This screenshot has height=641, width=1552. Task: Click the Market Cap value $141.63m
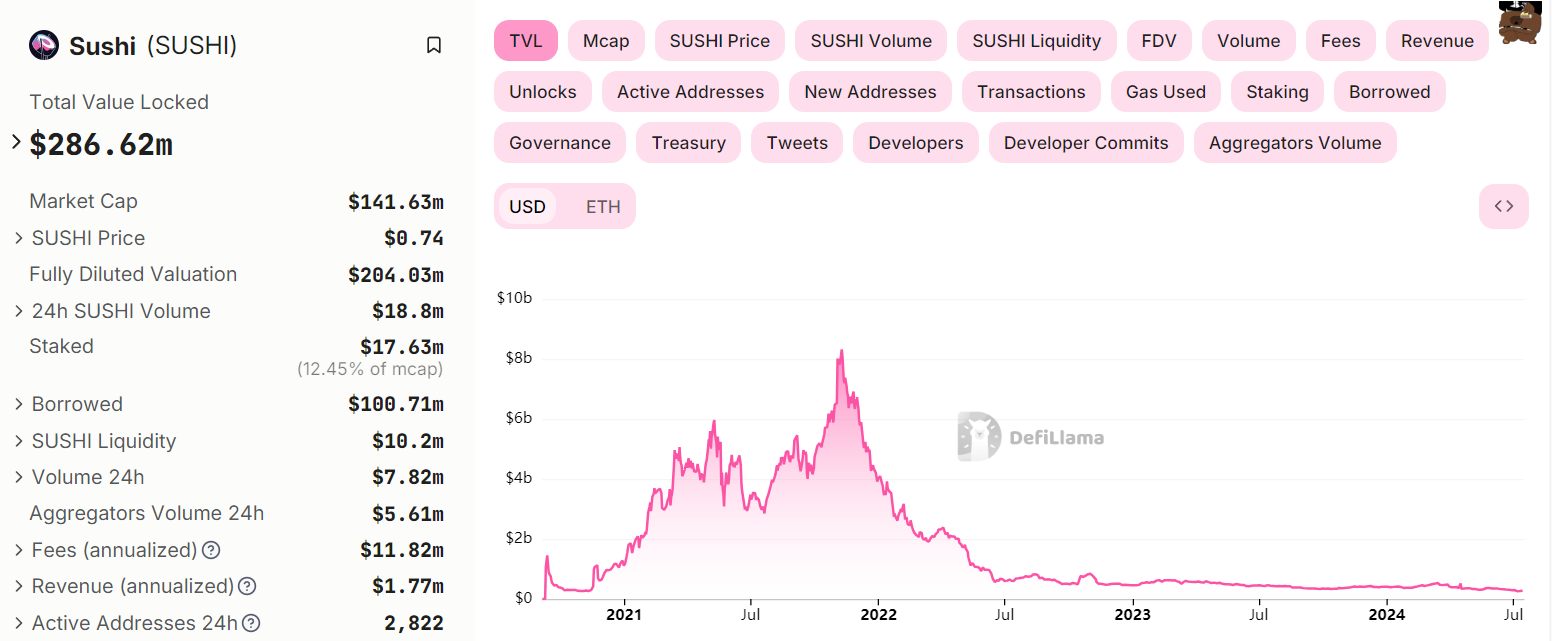[x=396, y=202]
